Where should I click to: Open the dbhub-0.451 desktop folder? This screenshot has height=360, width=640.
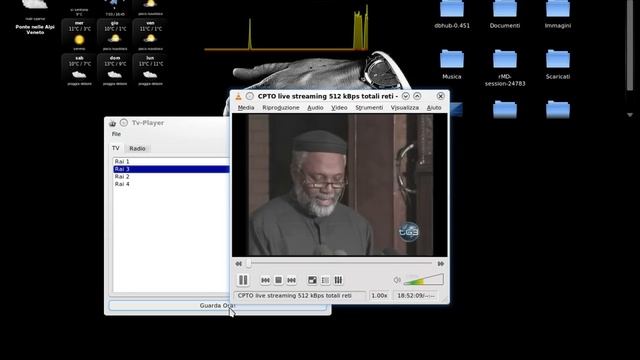point(452,15)
